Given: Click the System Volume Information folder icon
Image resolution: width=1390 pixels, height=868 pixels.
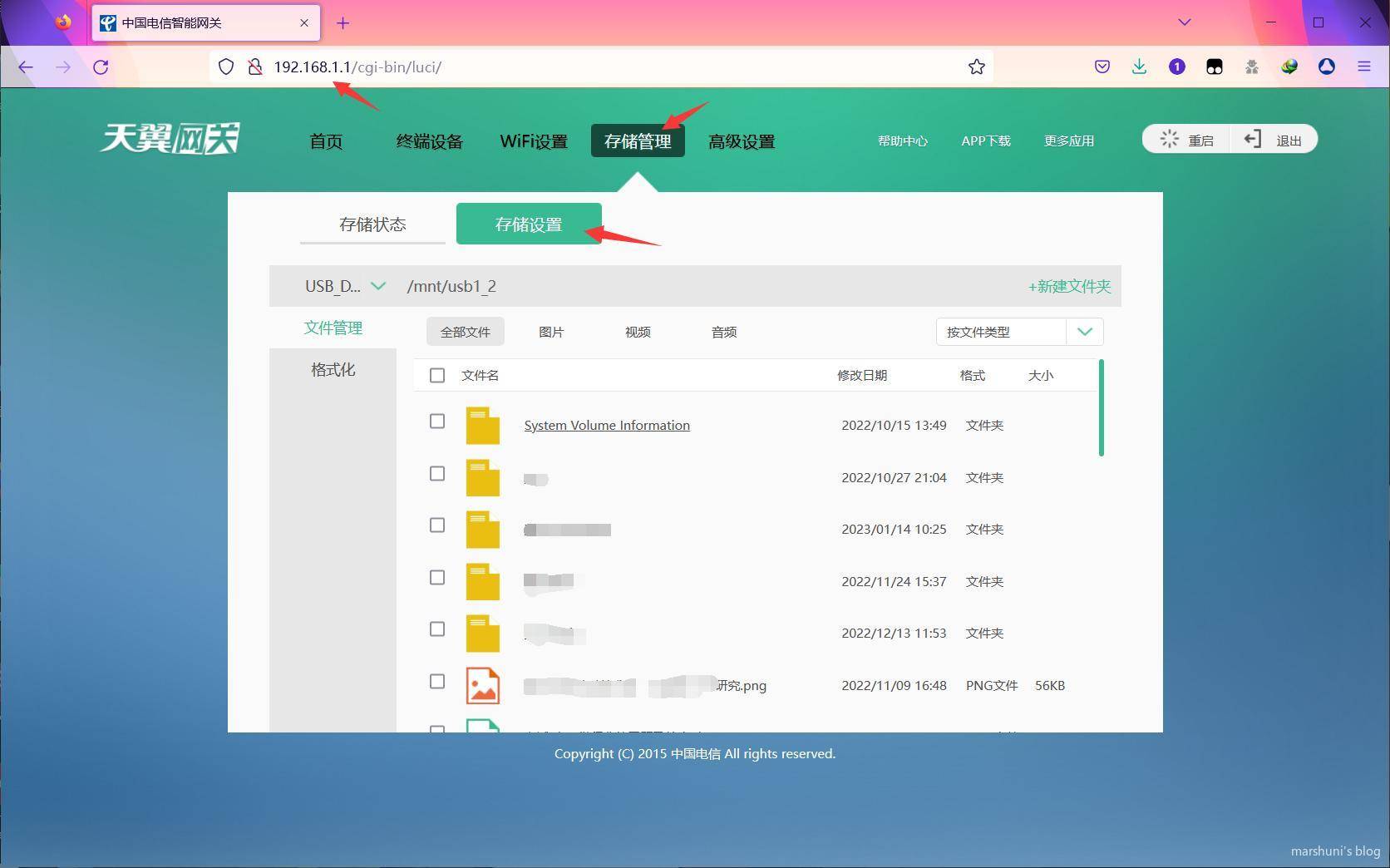Looking at the screenshot, I should tap(482, 426).
